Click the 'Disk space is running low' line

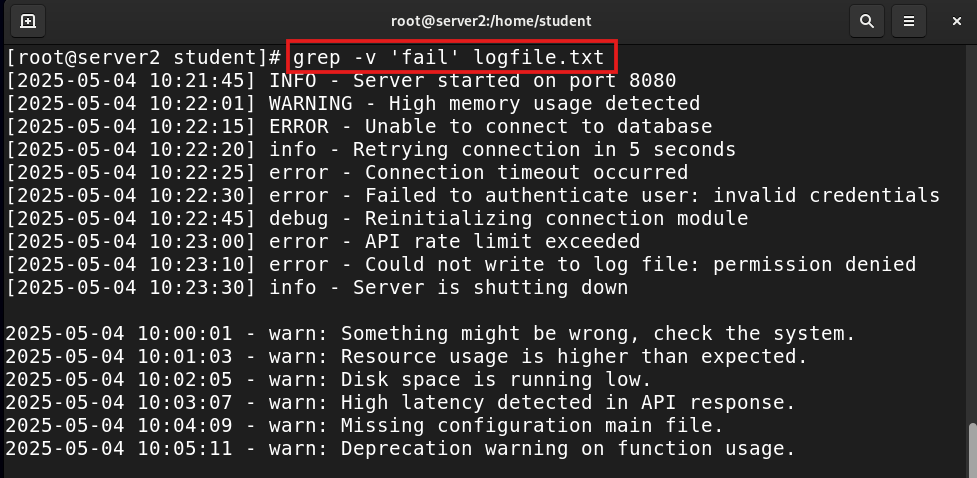pos(328,380)
